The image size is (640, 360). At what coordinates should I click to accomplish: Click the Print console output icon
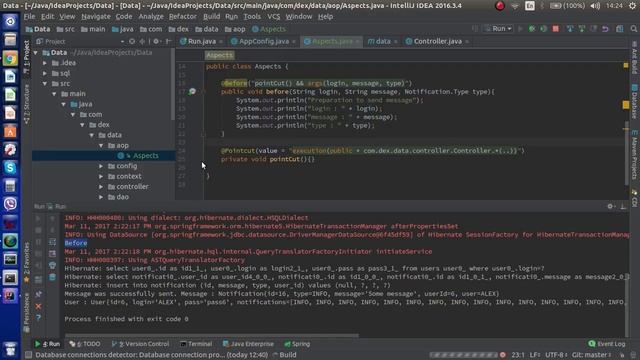[52, 265]
